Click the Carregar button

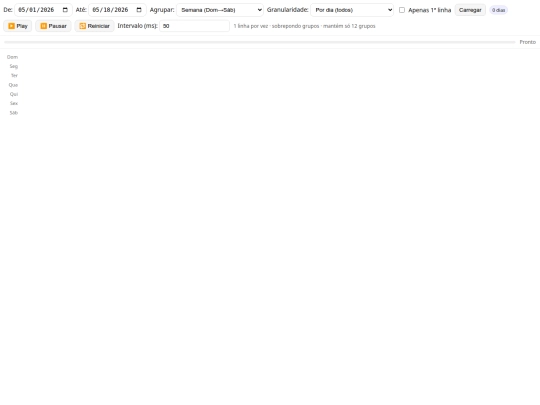pyautogui.click(x=470, y=10)
